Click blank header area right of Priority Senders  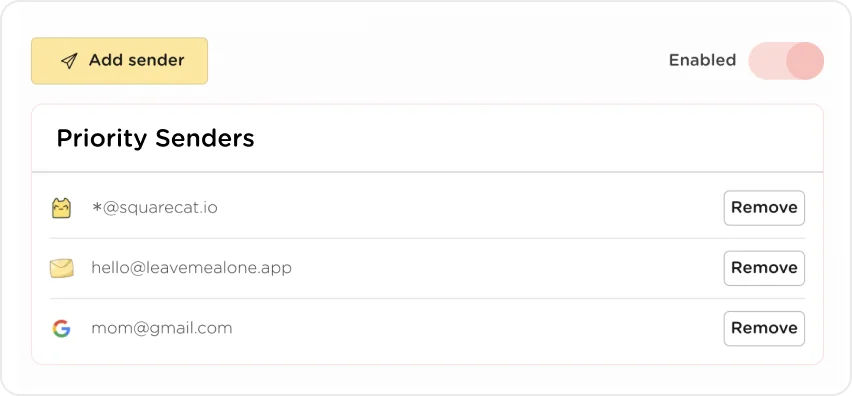pos(538,139)
